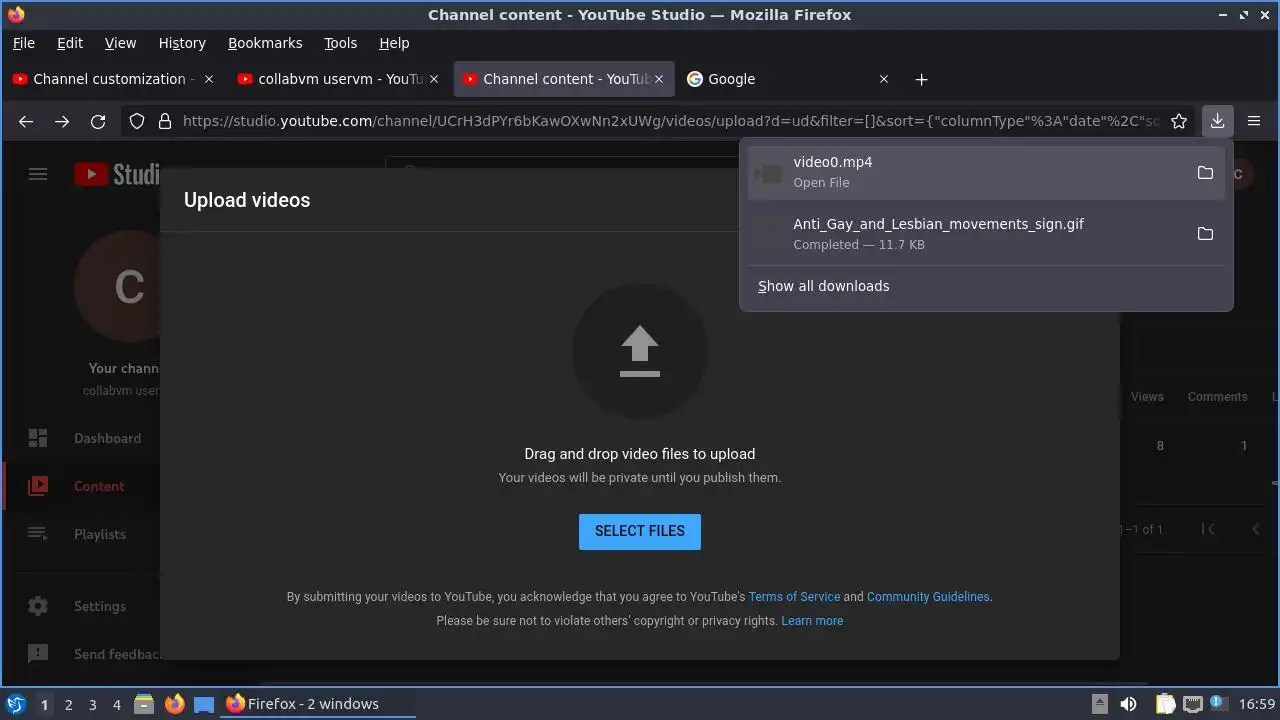Show video0.mp4 in its containing folder
Screen dimensions: 1280x720
point(1205,173)
